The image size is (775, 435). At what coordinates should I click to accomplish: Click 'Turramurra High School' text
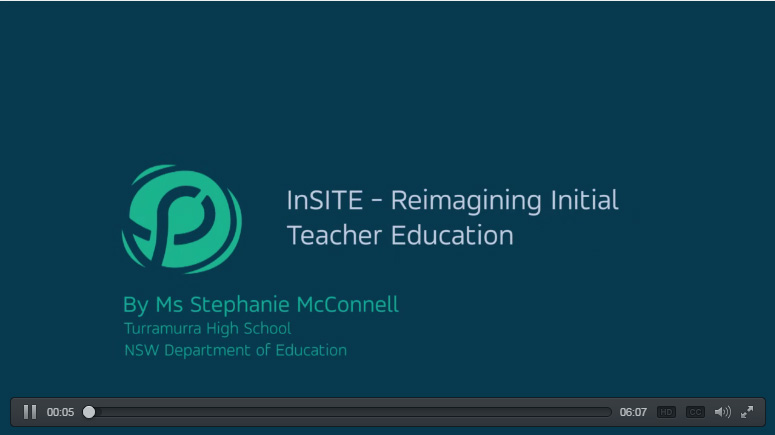click(x=208, y=329)
